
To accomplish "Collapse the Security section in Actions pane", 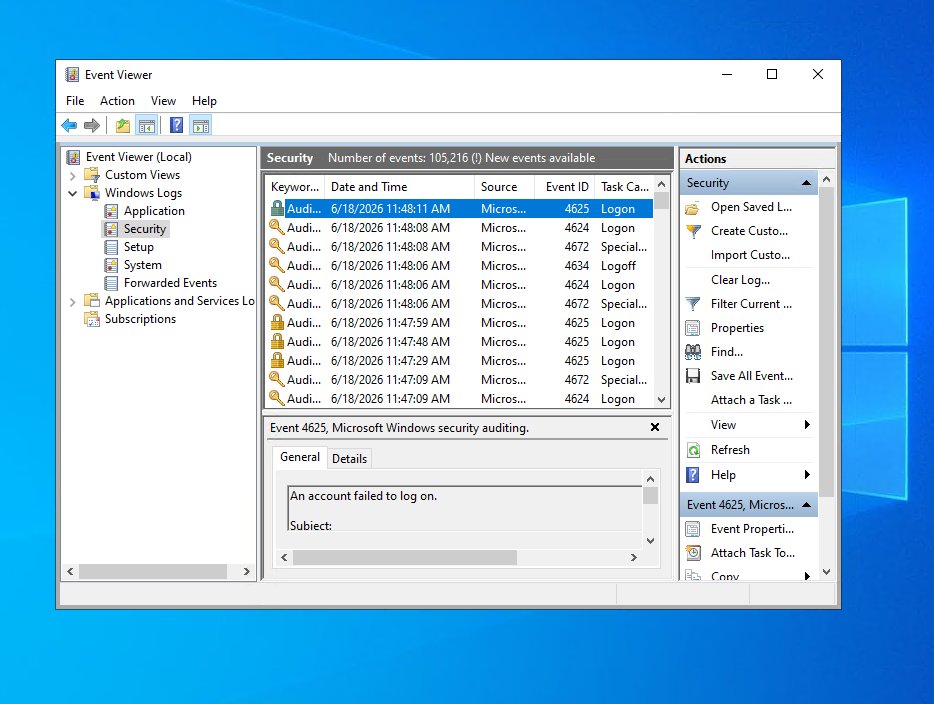I will pyautogui.click(x=806, y=183).
